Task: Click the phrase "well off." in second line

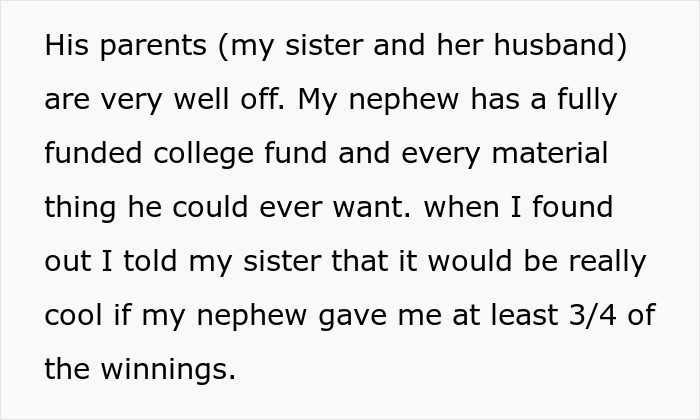Action: (x=229, y=99)
